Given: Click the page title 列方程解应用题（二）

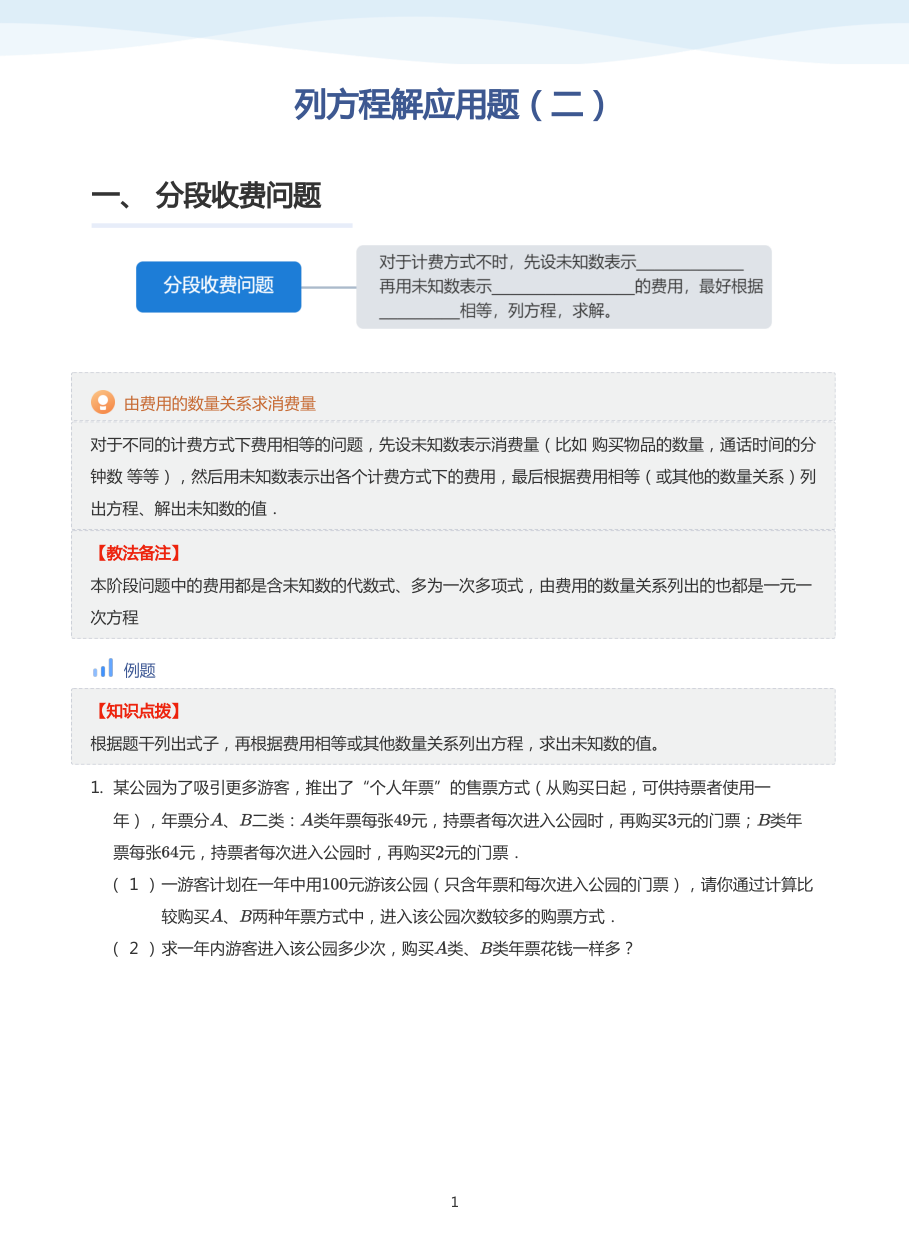Looking at the screenshot, I should 453,105.
